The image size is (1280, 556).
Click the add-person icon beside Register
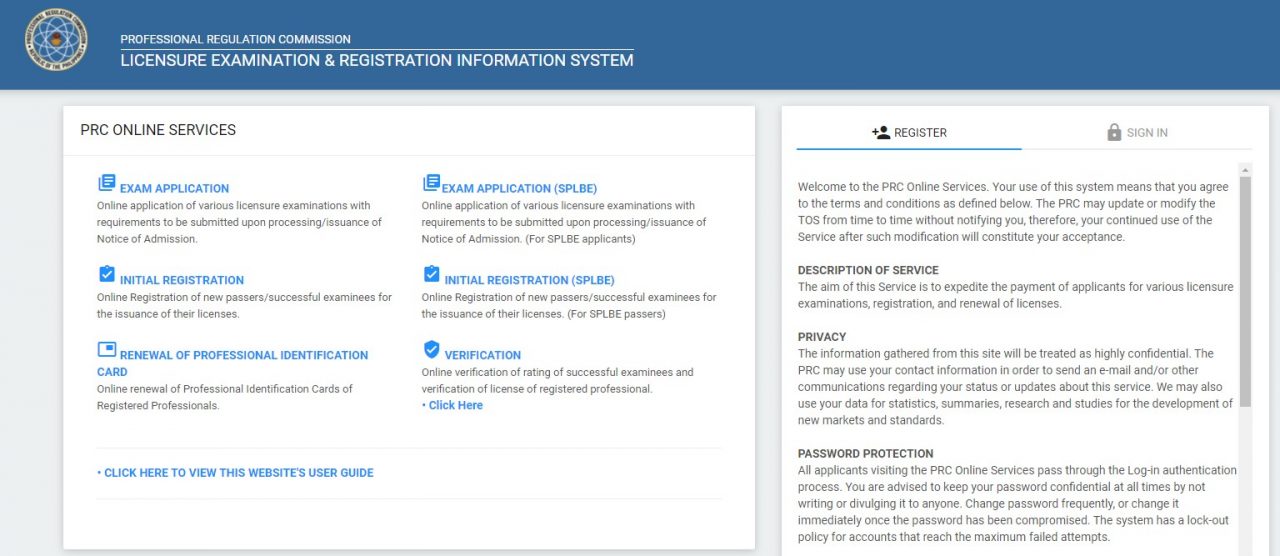pyautogui.click(x=881, y=132)
